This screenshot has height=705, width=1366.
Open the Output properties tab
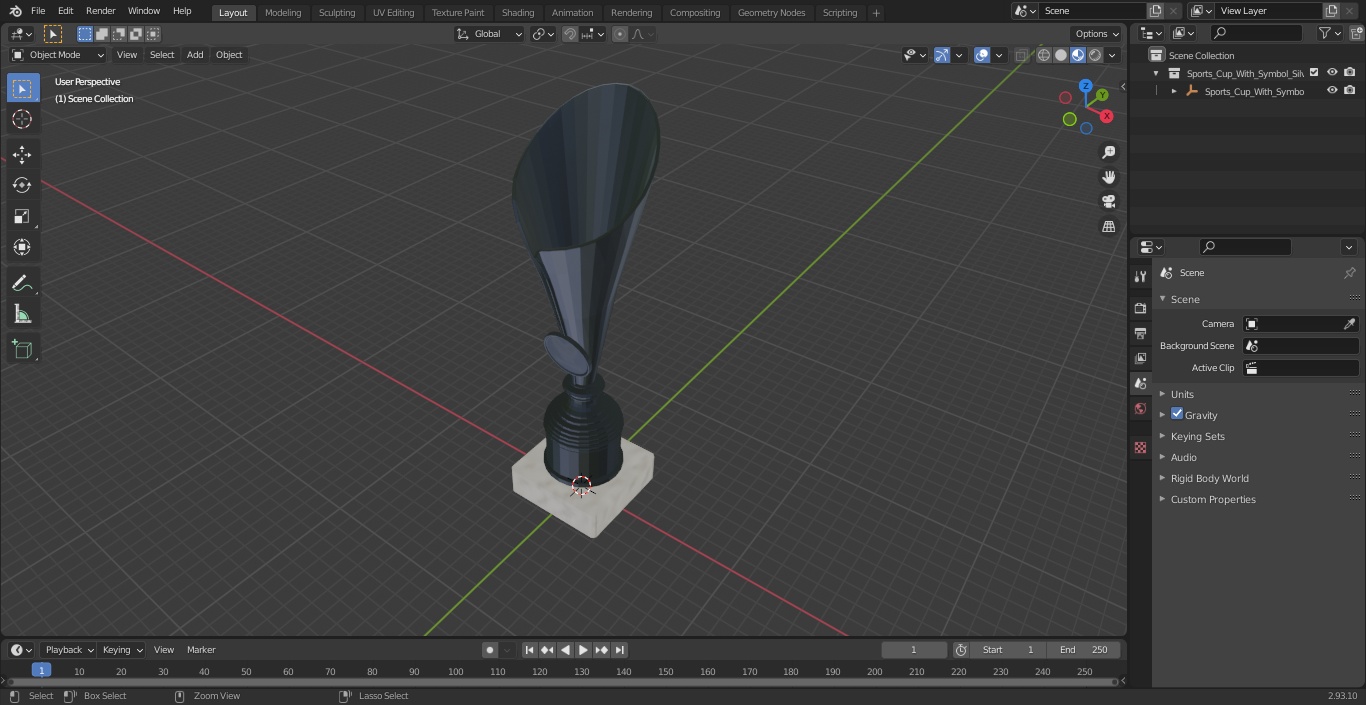click(x=1140, y=333)
